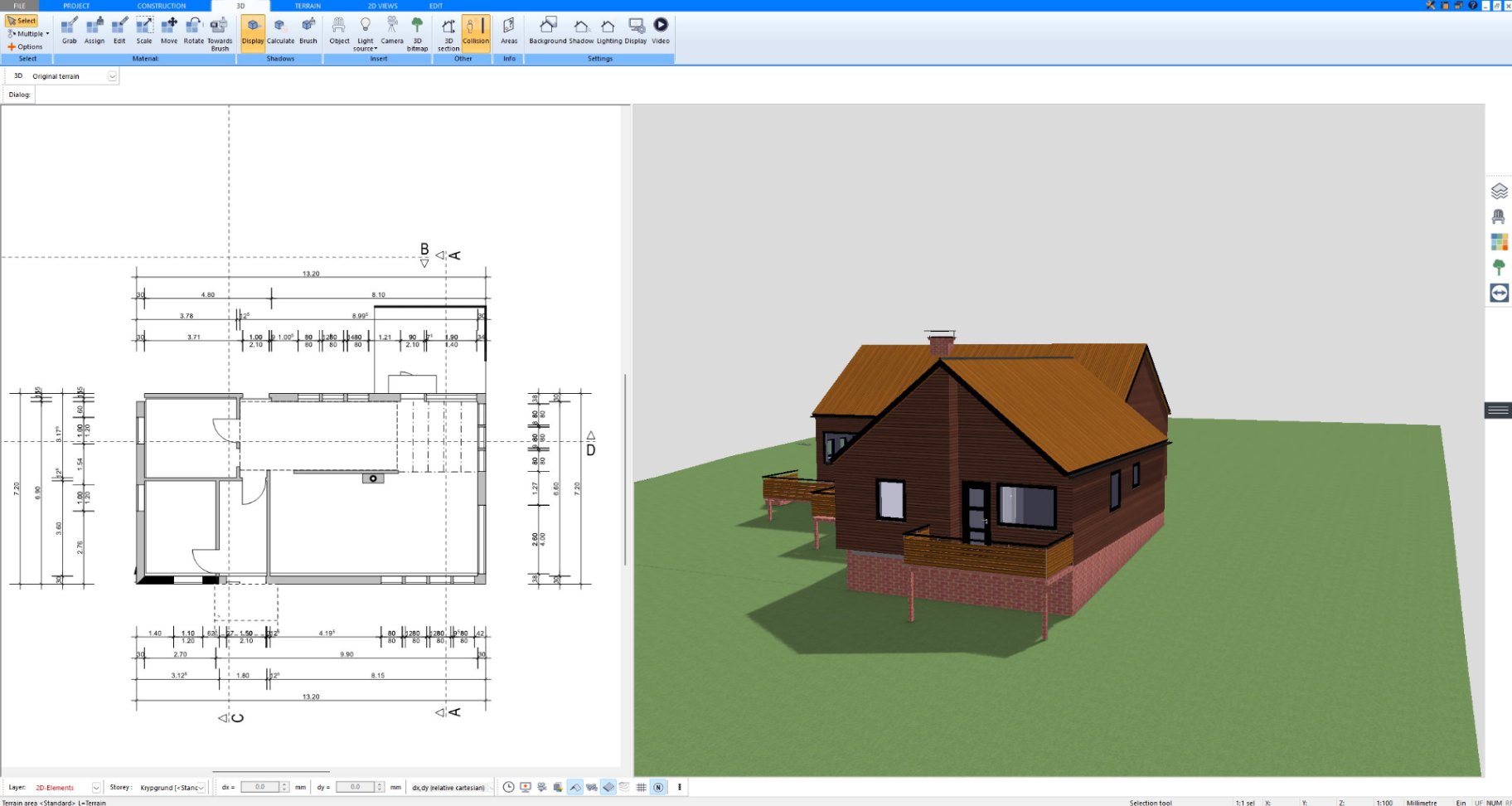Choose the Assign material tool
1512x806 pixels.
click(x=94, y=31)
